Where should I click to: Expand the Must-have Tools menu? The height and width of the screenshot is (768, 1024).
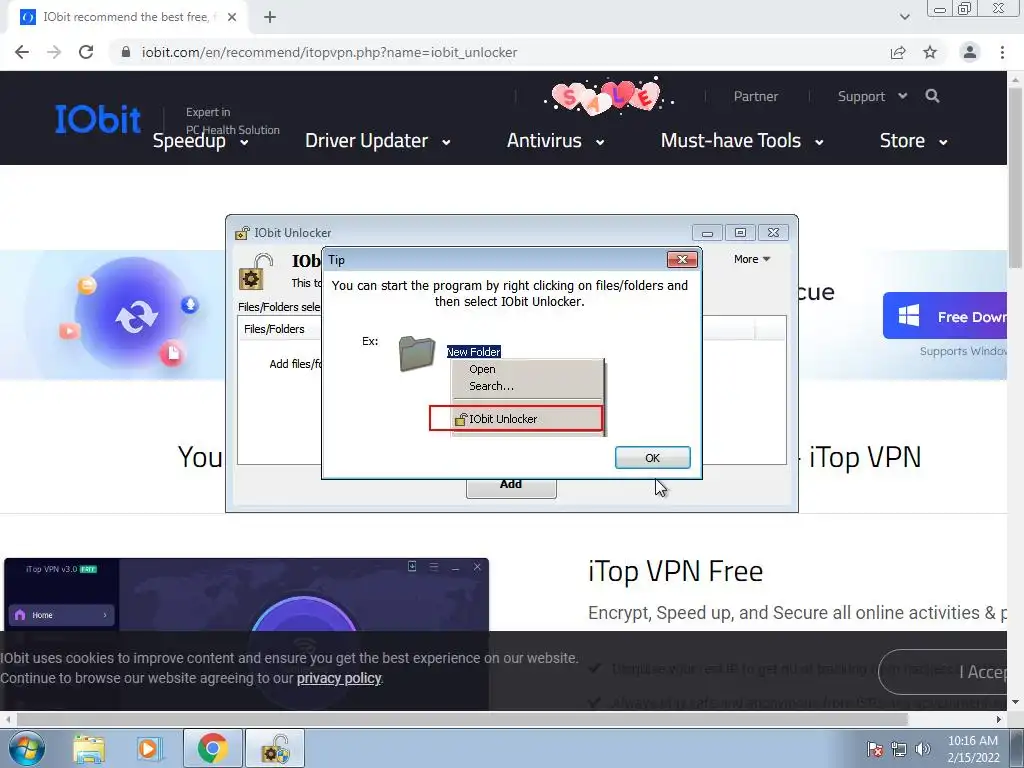point(742,141)
